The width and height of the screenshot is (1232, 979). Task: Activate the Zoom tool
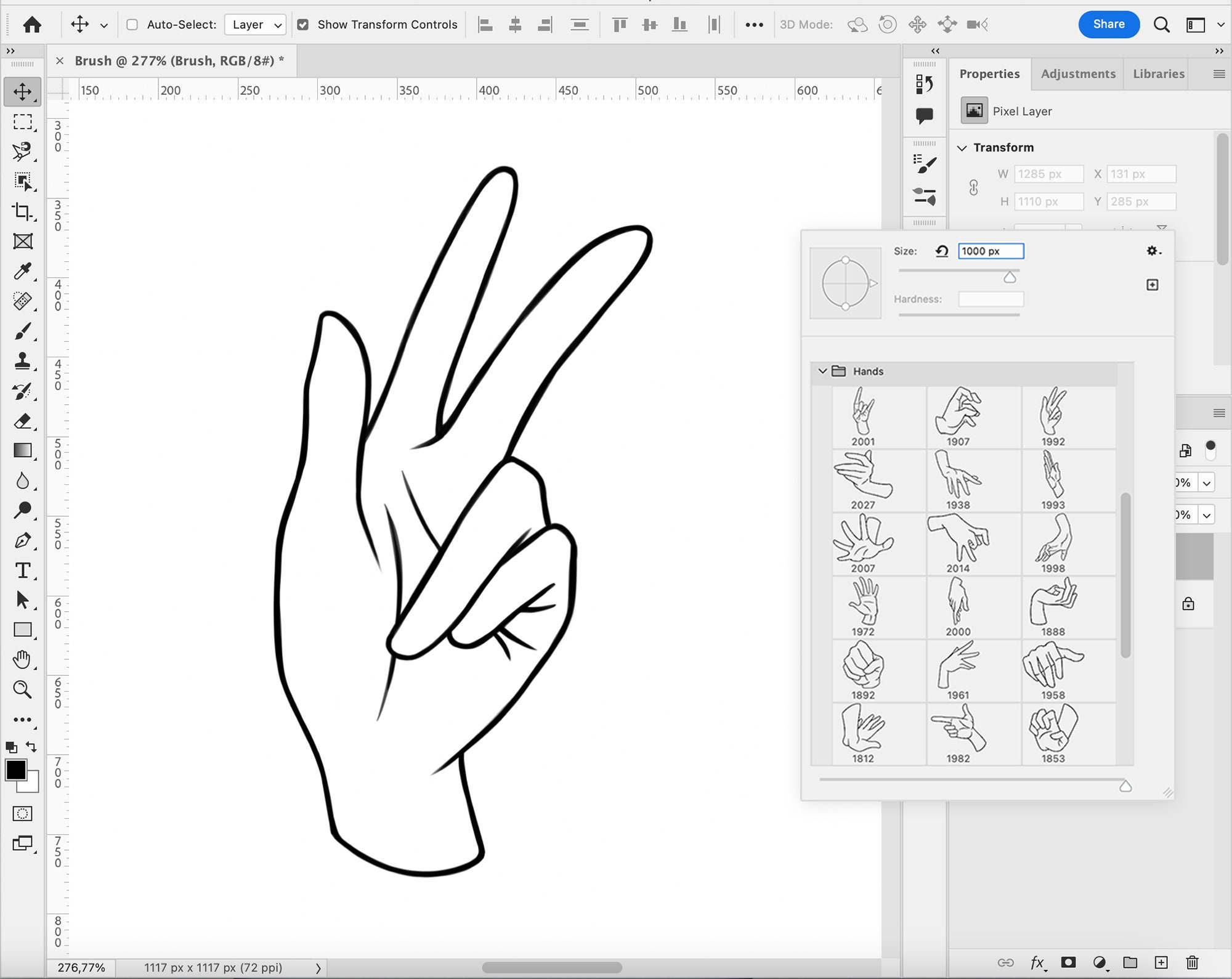click(23, 690)
